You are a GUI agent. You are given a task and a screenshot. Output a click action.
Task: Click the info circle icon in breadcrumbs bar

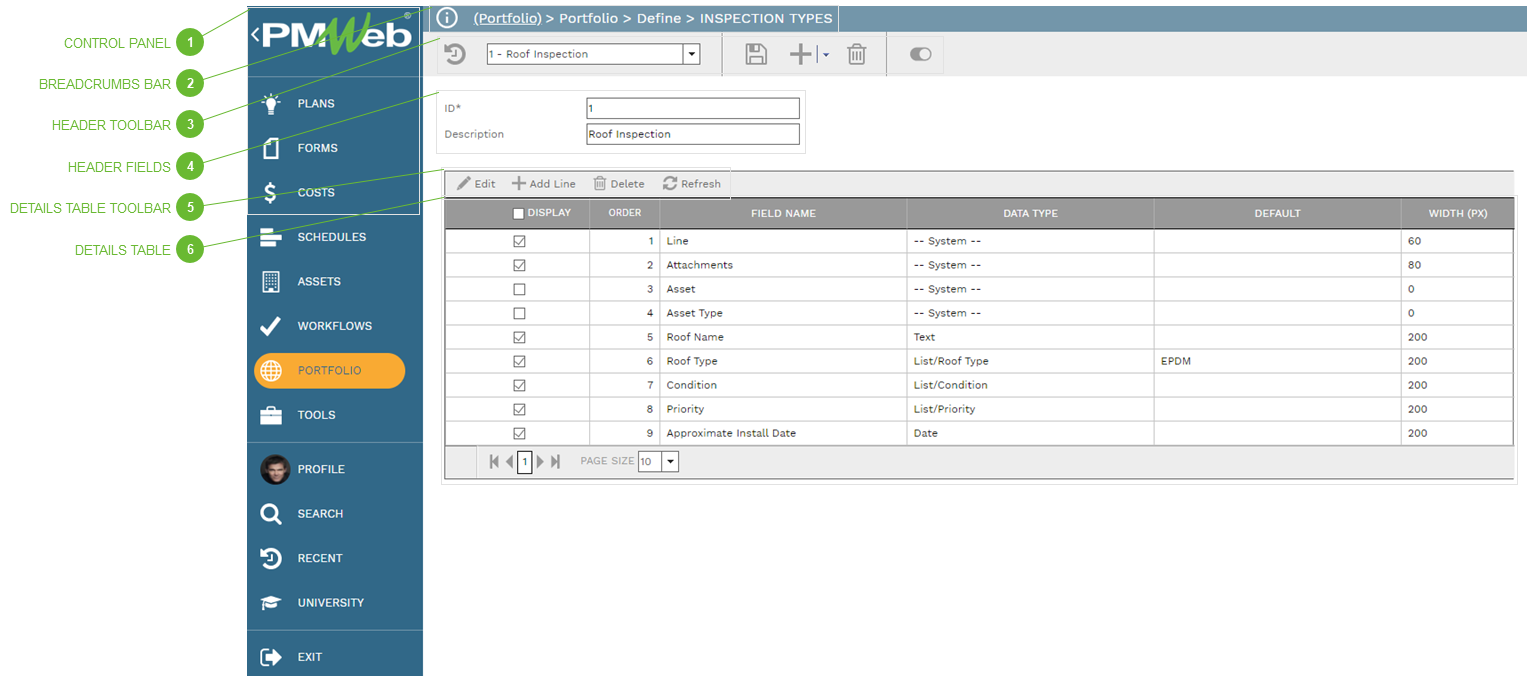[x=447, y=18]
